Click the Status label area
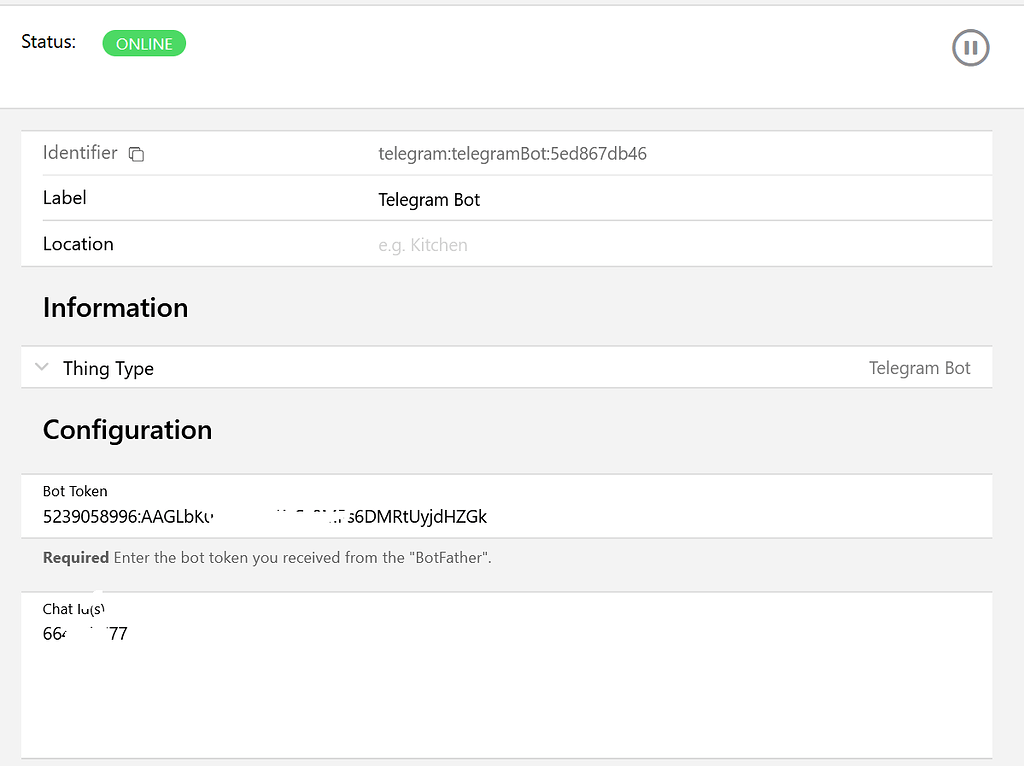 pyautogui.click(x=47, y=43)
